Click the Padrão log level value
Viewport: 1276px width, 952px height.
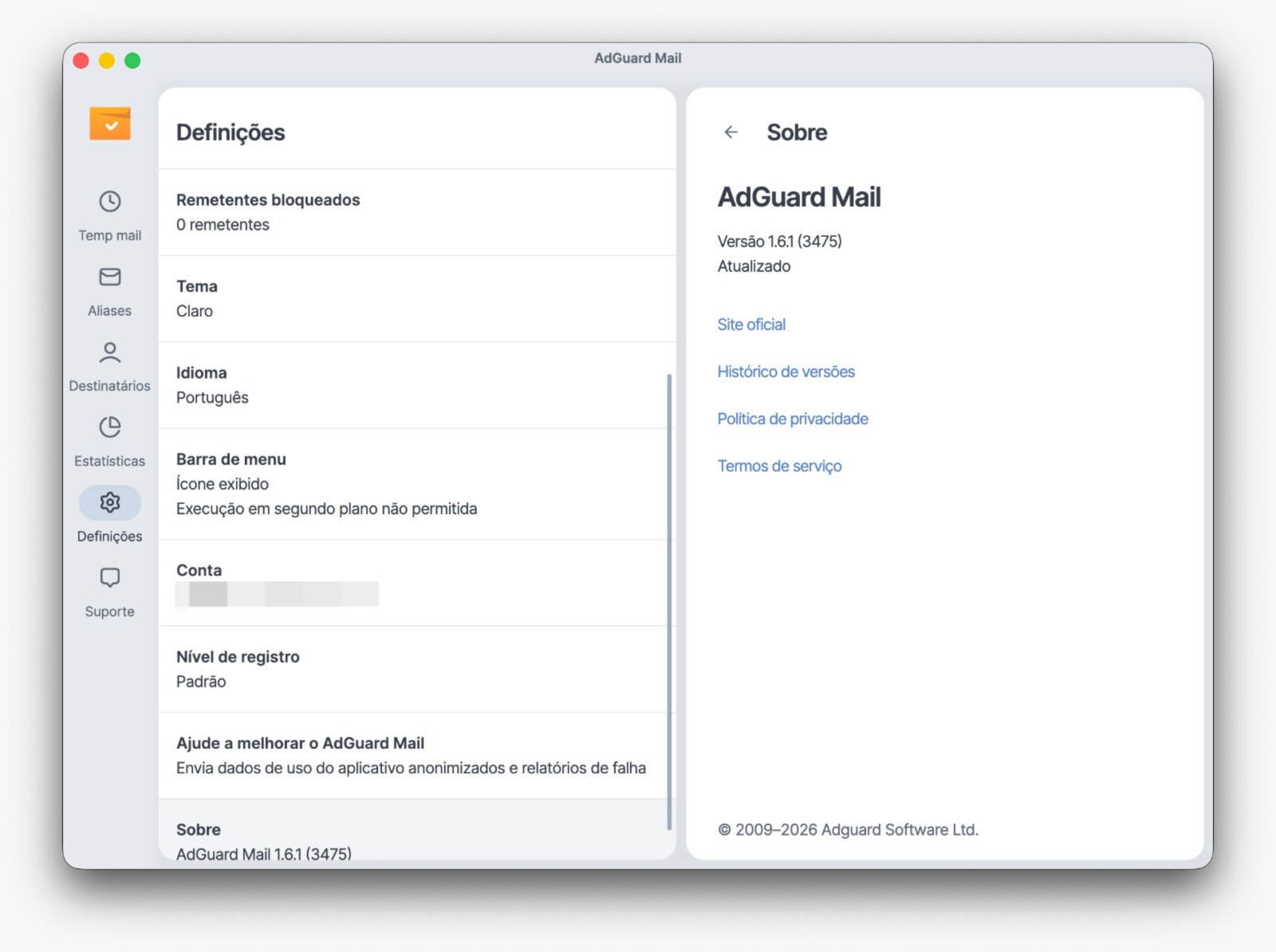click(201, 682)
